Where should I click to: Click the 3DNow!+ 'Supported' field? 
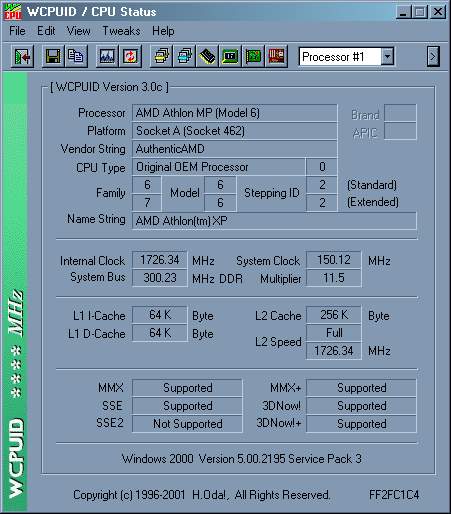click(x=361, y=424)
